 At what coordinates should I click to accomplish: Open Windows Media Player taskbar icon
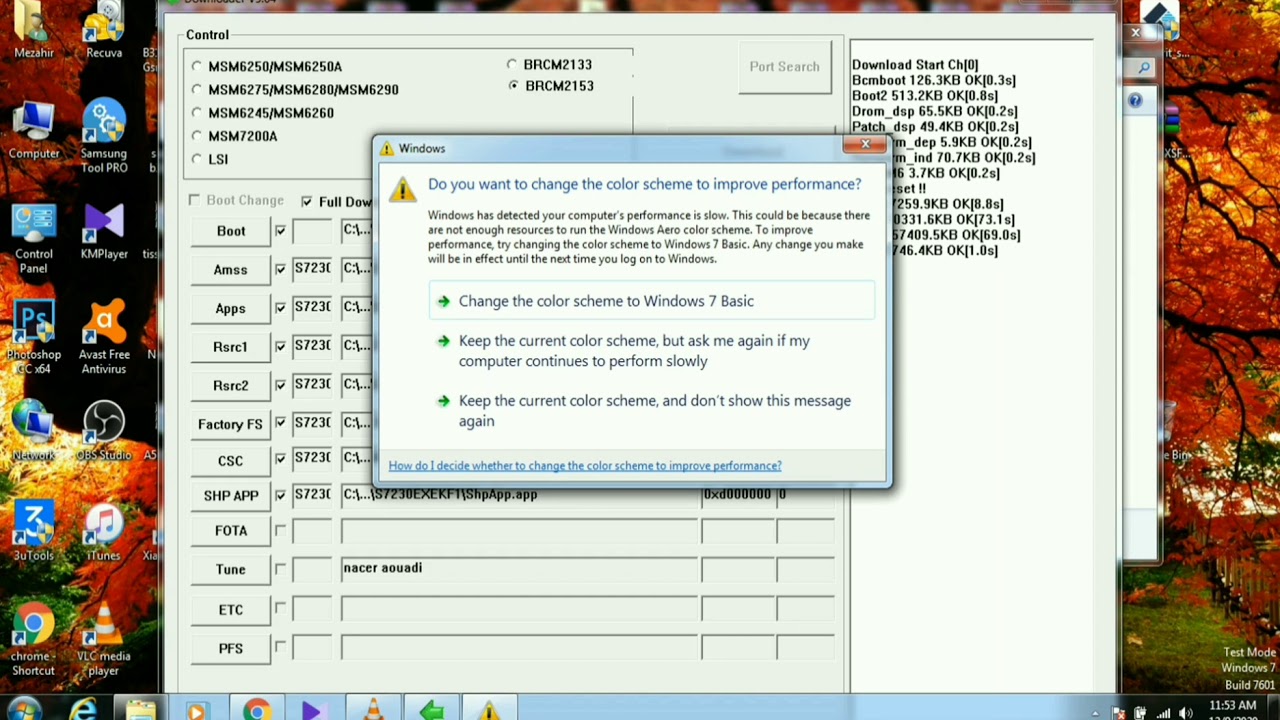(196, 710)
